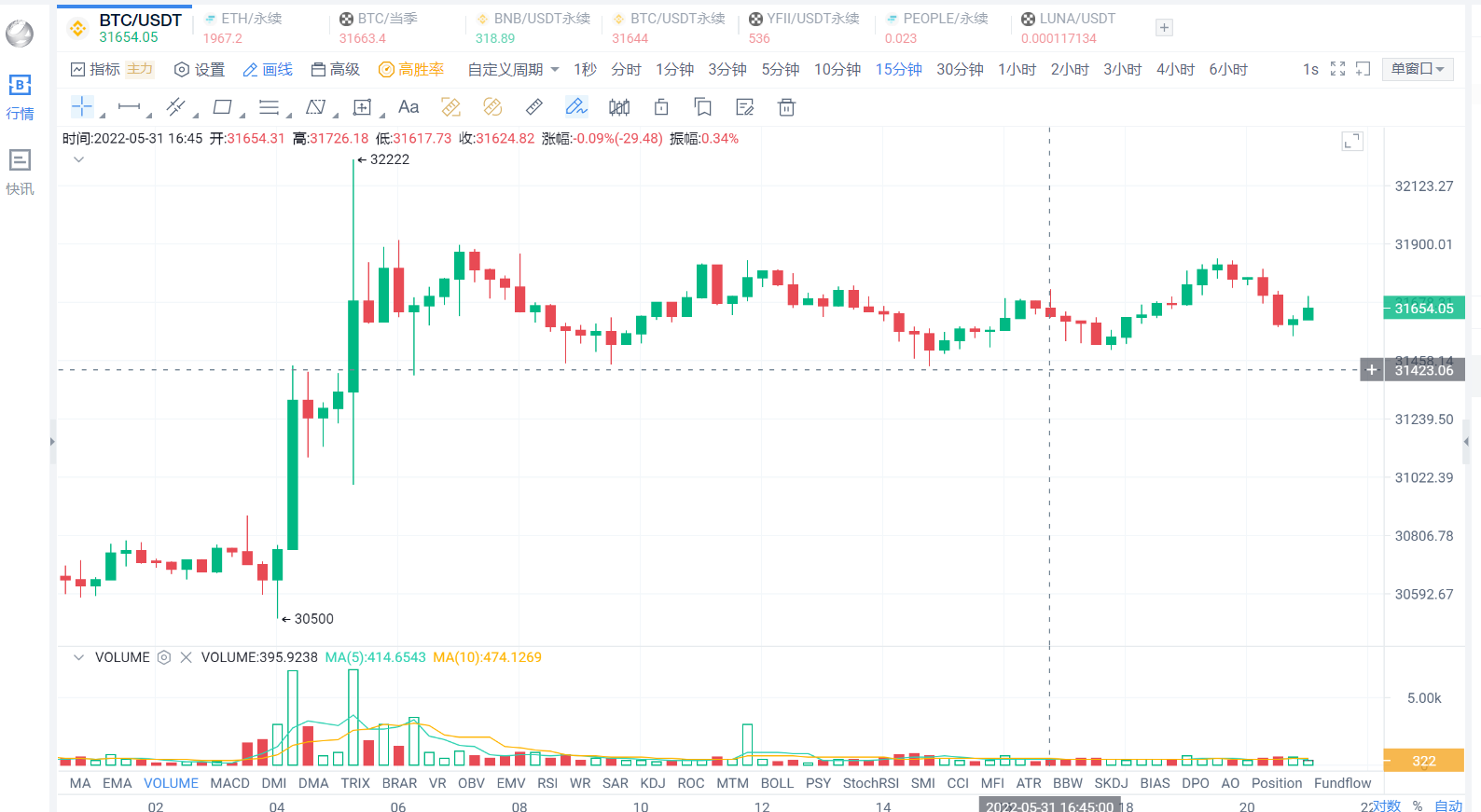Viewport: 1481px width, 812px height.
Task: Click the 高级 advanced button
Action: tap(335, 70)
